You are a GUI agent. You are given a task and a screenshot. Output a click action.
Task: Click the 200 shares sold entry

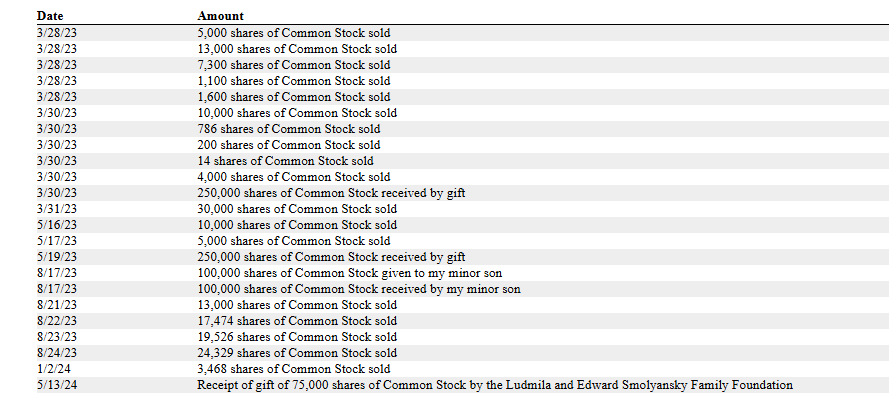[x=288, y=145]
